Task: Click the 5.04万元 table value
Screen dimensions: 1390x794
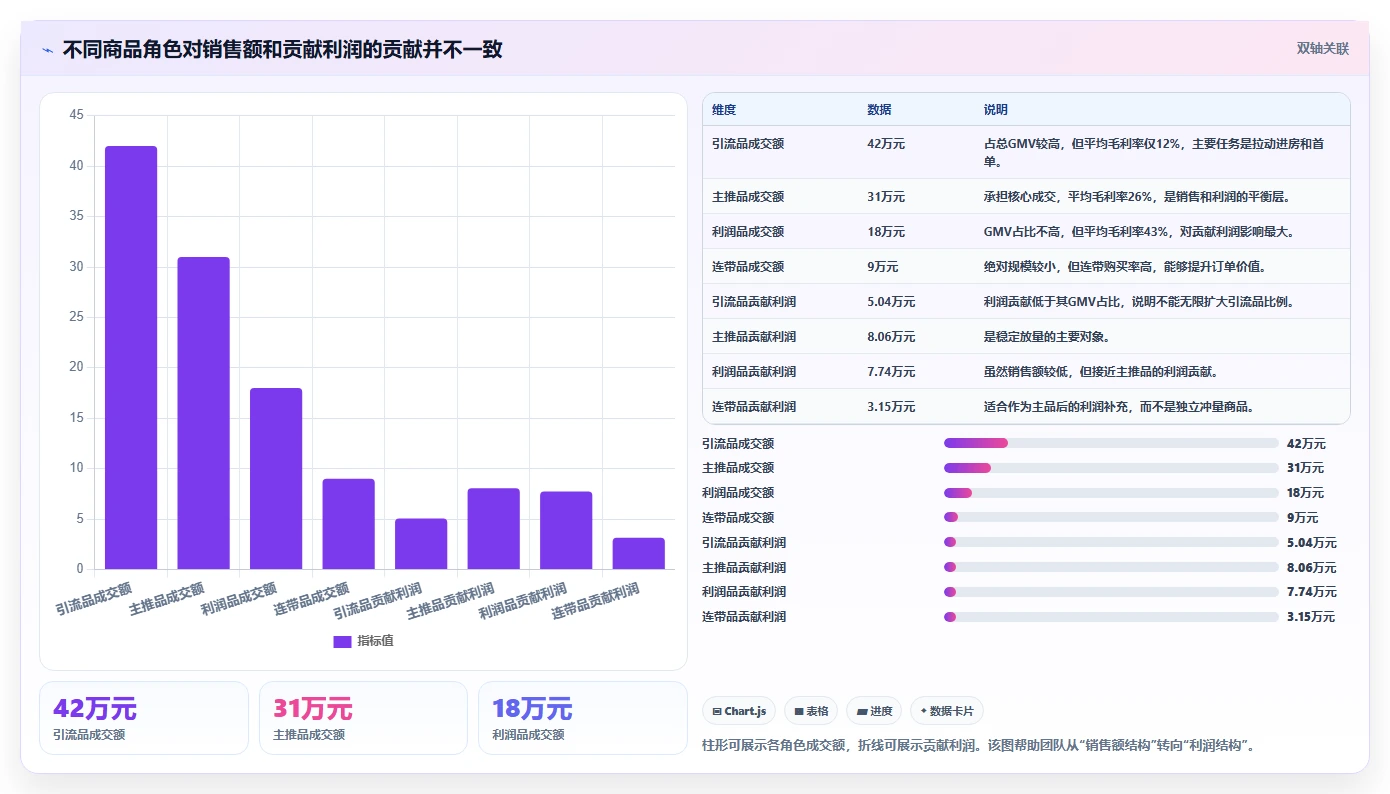Action: (891, 302)
